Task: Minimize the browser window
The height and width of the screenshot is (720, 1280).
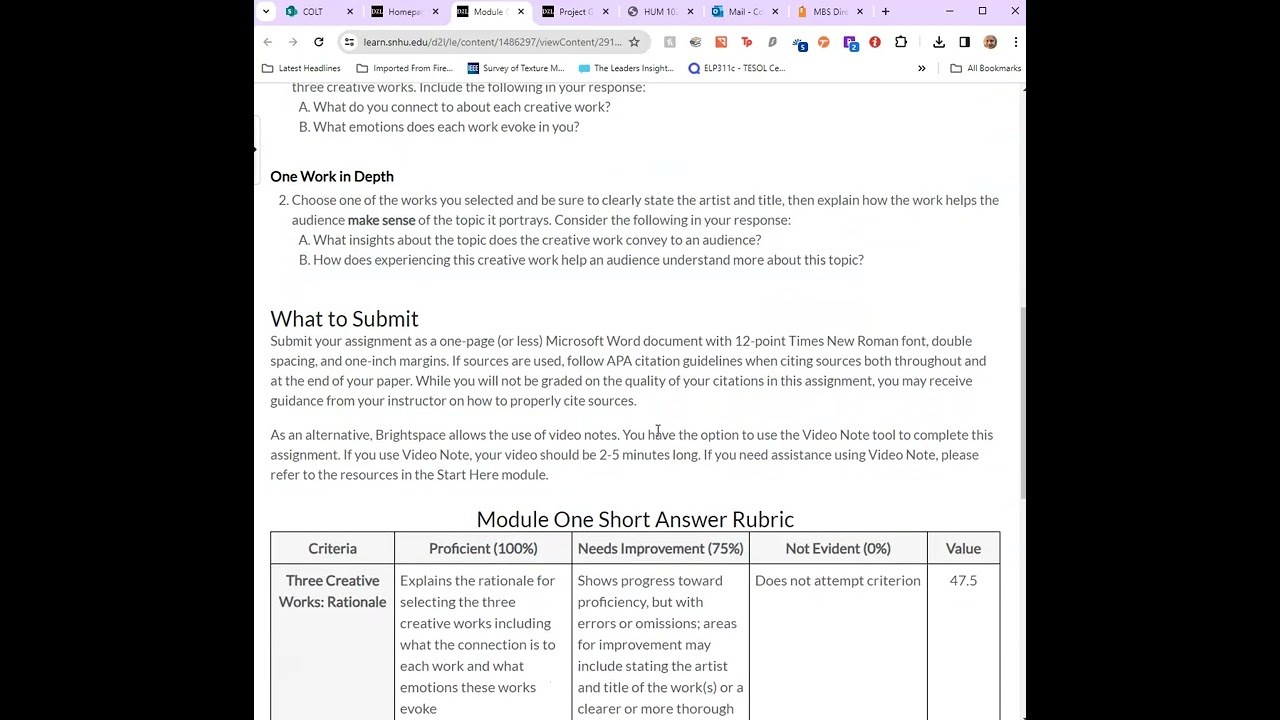Action: pos(950,12)
